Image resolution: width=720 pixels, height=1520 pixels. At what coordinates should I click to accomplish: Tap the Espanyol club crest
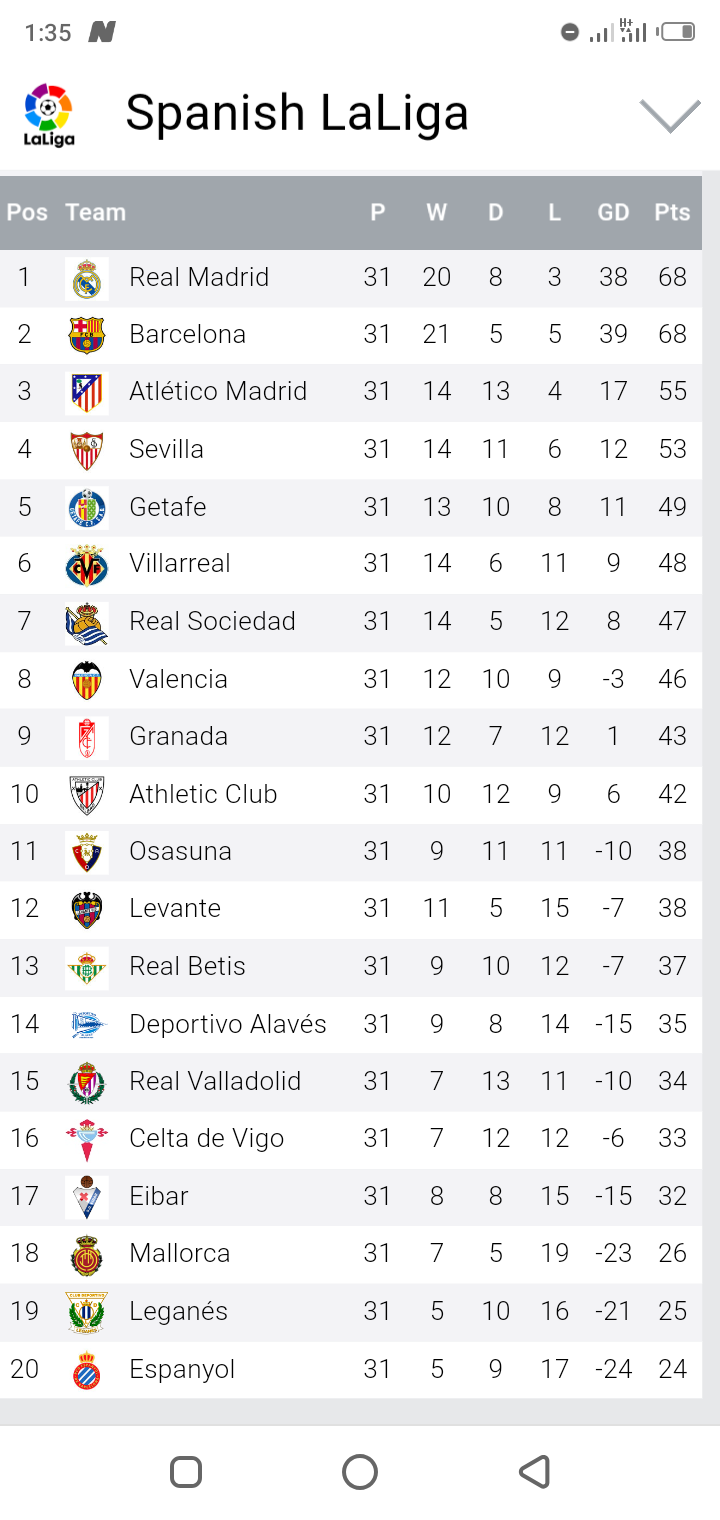pos(87,1370)
